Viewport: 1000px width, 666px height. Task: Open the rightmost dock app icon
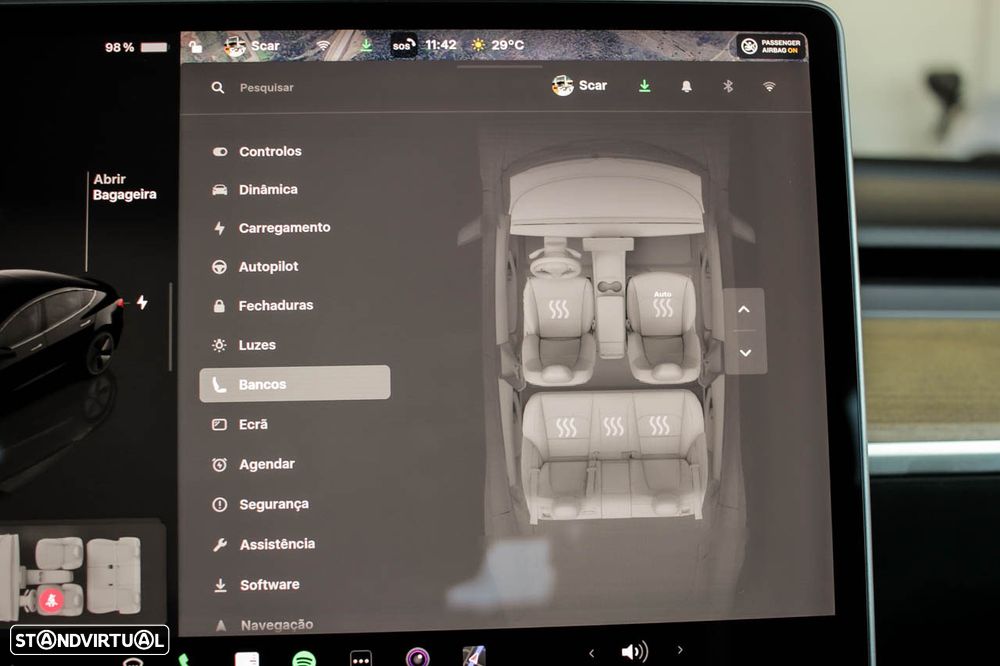pos(474,656)
